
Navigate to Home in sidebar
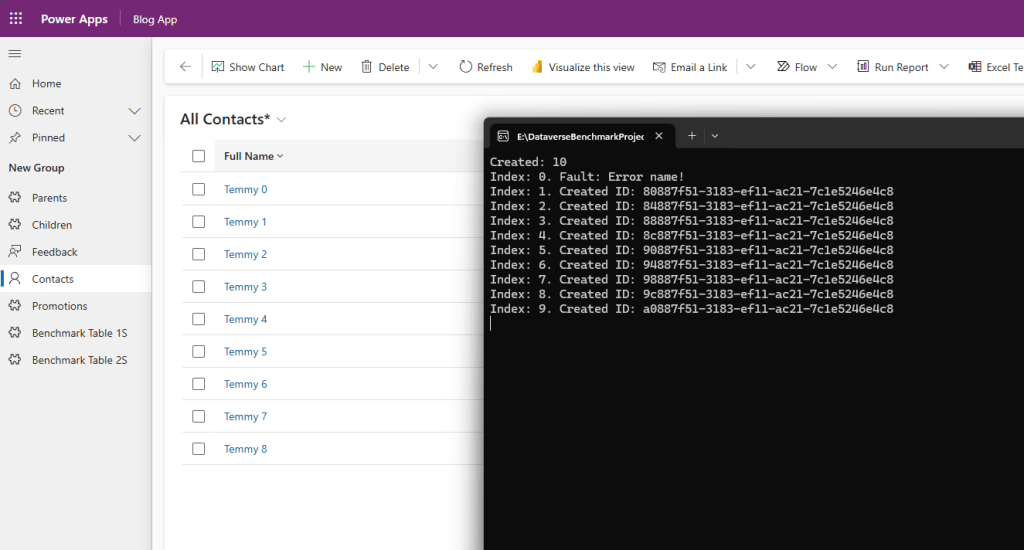click(x=46, y=84)
